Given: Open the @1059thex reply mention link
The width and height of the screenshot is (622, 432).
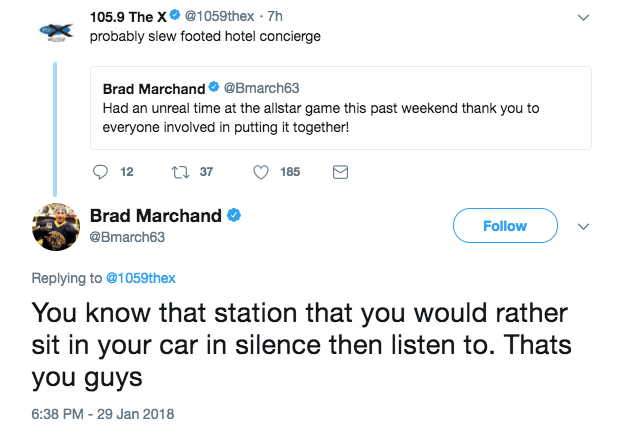Looking at the screenshot, I should [140, 278].
